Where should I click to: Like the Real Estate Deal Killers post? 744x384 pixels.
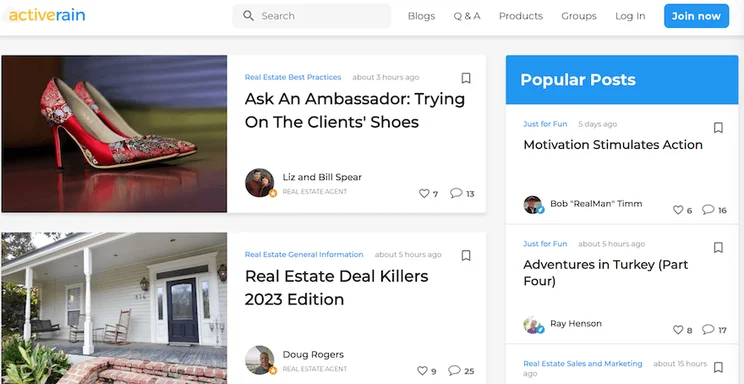coord(422,370)
